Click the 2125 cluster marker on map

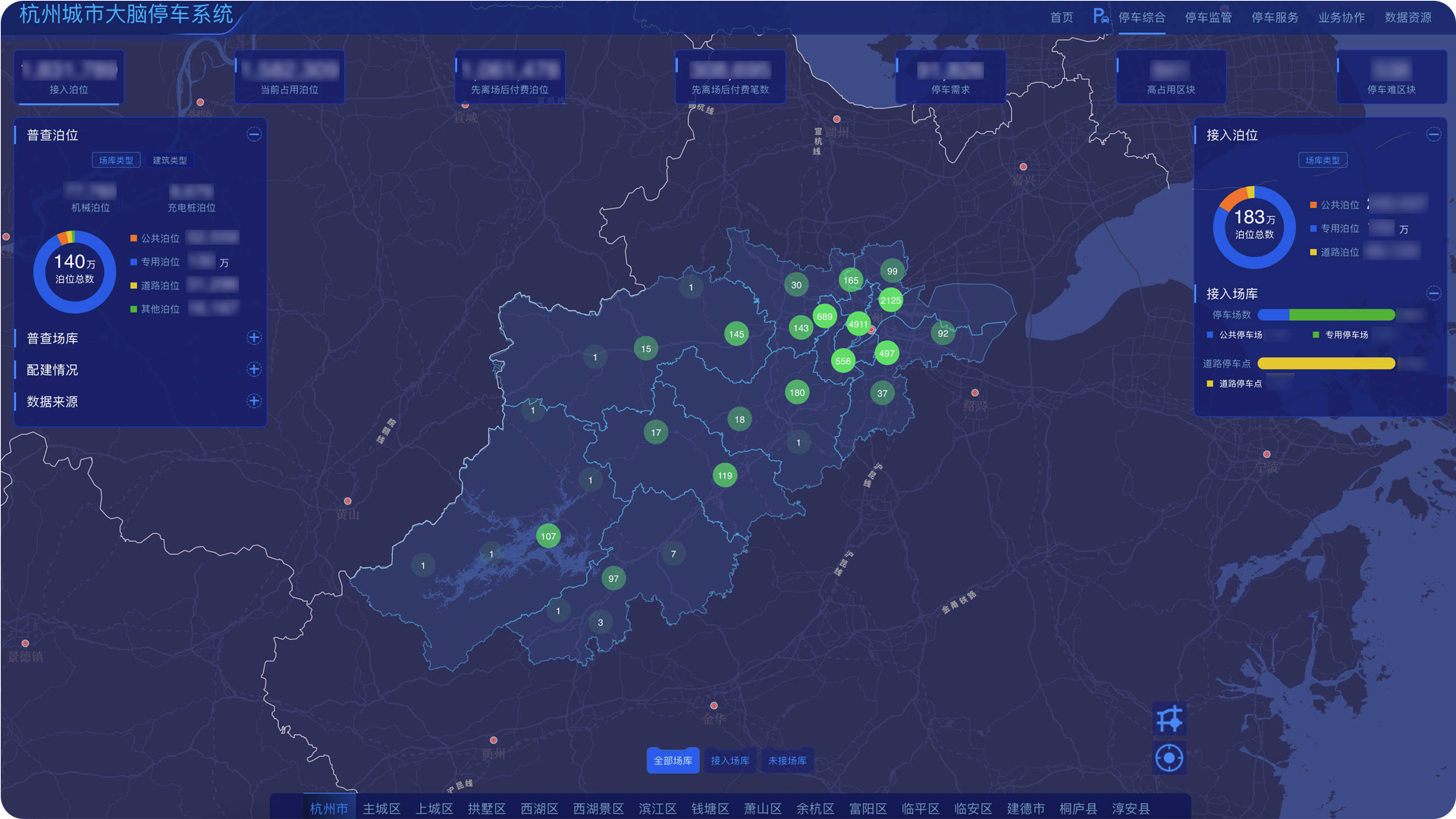[890, 300]
